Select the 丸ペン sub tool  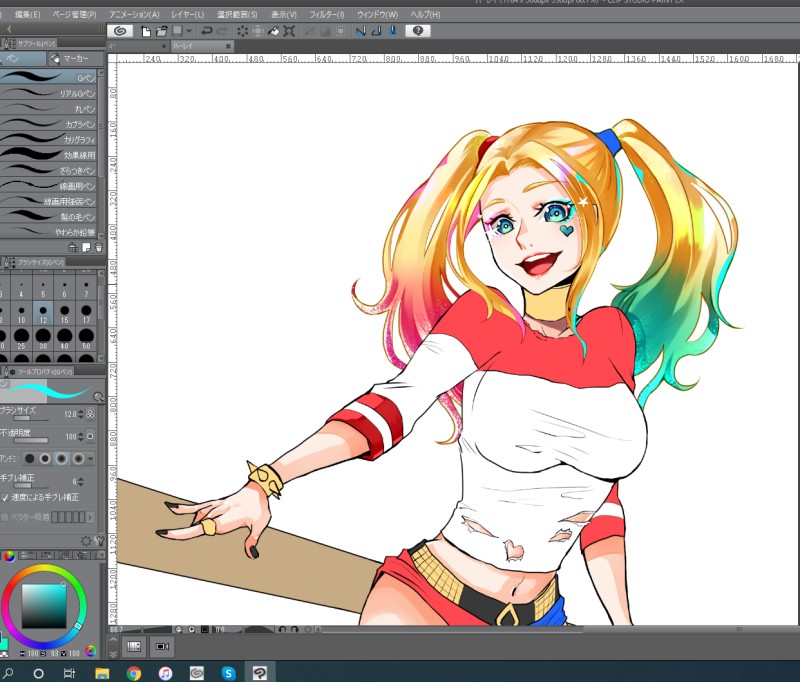[48, 109]
